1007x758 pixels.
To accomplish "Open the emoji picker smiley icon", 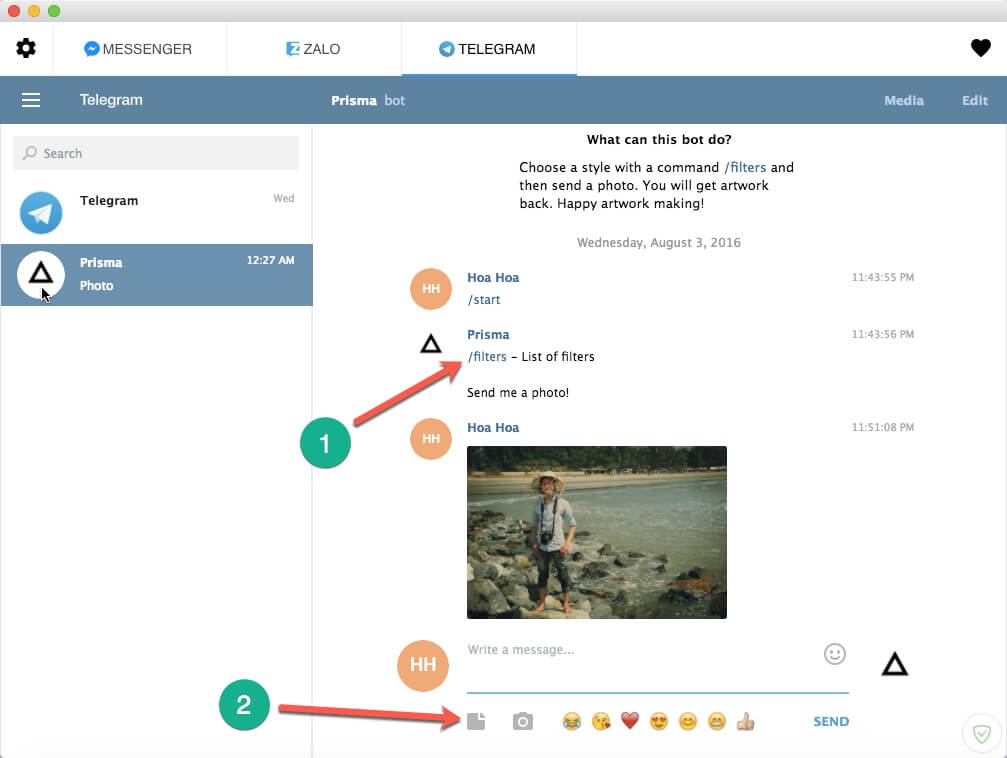I will (834, 654).
